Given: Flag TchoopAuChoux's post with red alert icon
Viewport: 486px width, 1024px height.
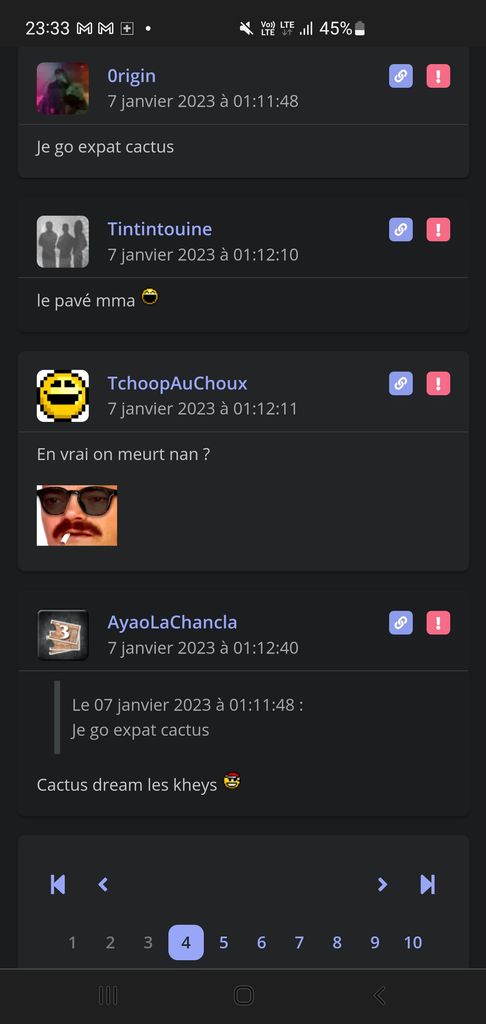Looking at the screenshot, I should 438,383.
